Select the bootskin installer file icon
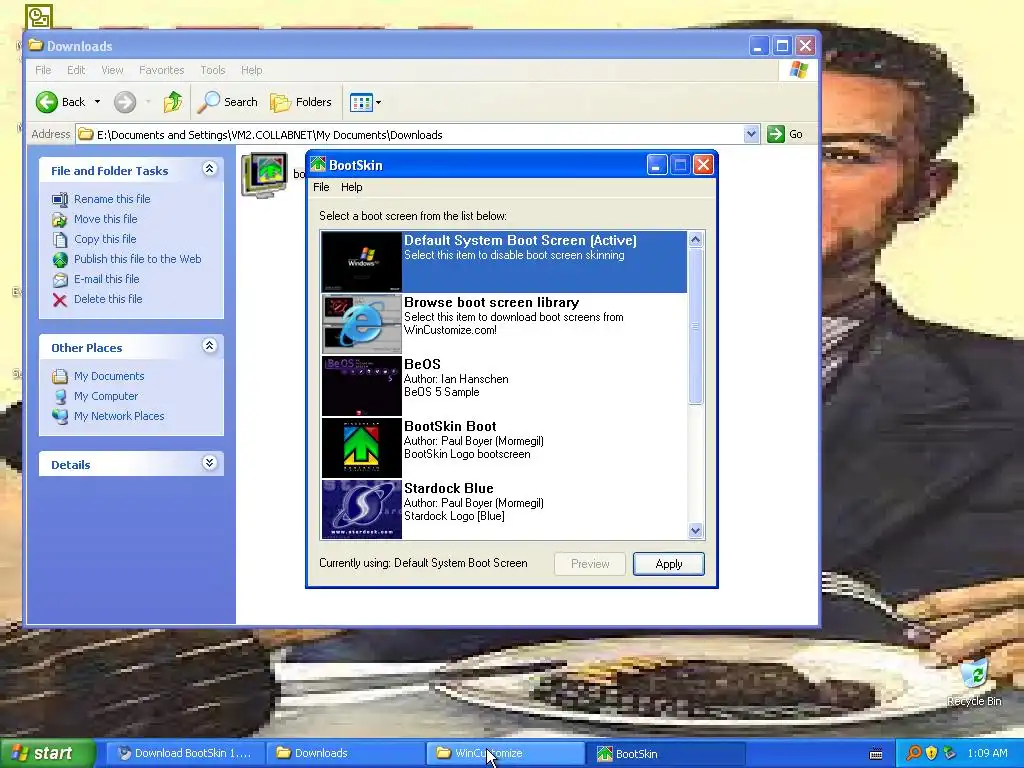Viewport: 1024px width, 768px height. pyautogui.click(x=264, y=174)
